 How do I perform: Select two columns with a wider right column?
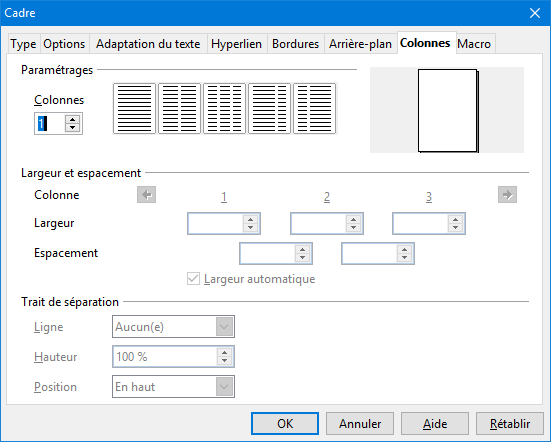(x=314, y=109)
